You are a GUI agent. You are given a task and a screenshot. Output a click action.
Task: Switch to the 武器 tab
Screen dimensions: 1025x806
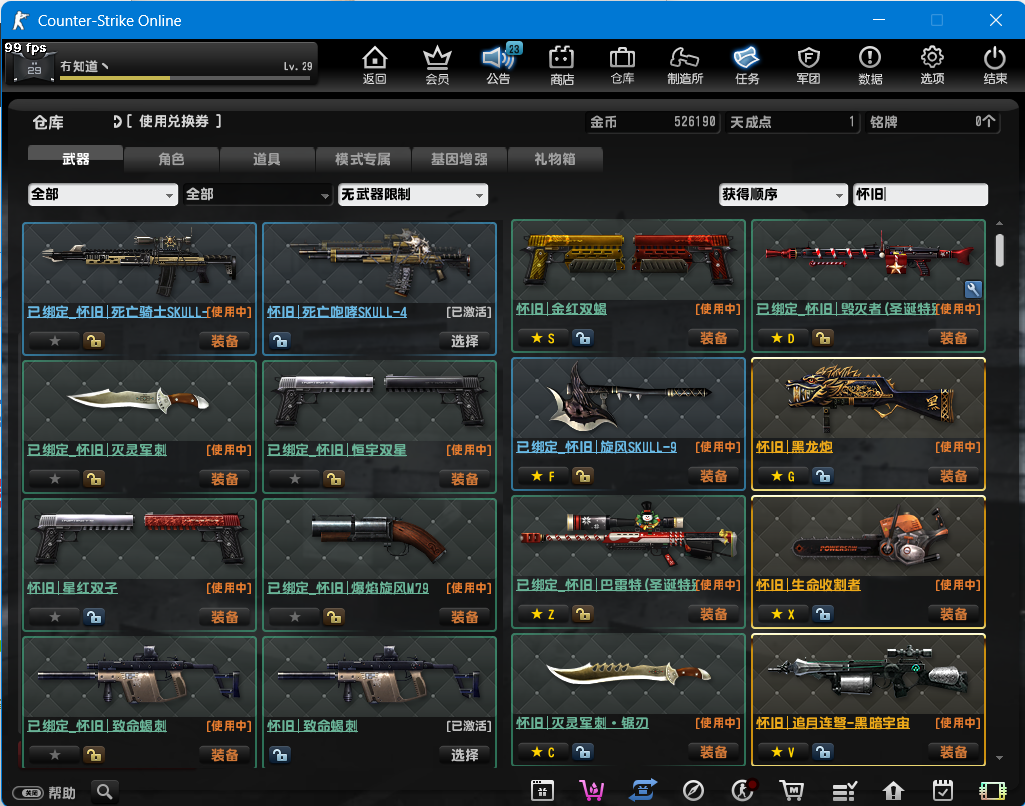(75, 158)
